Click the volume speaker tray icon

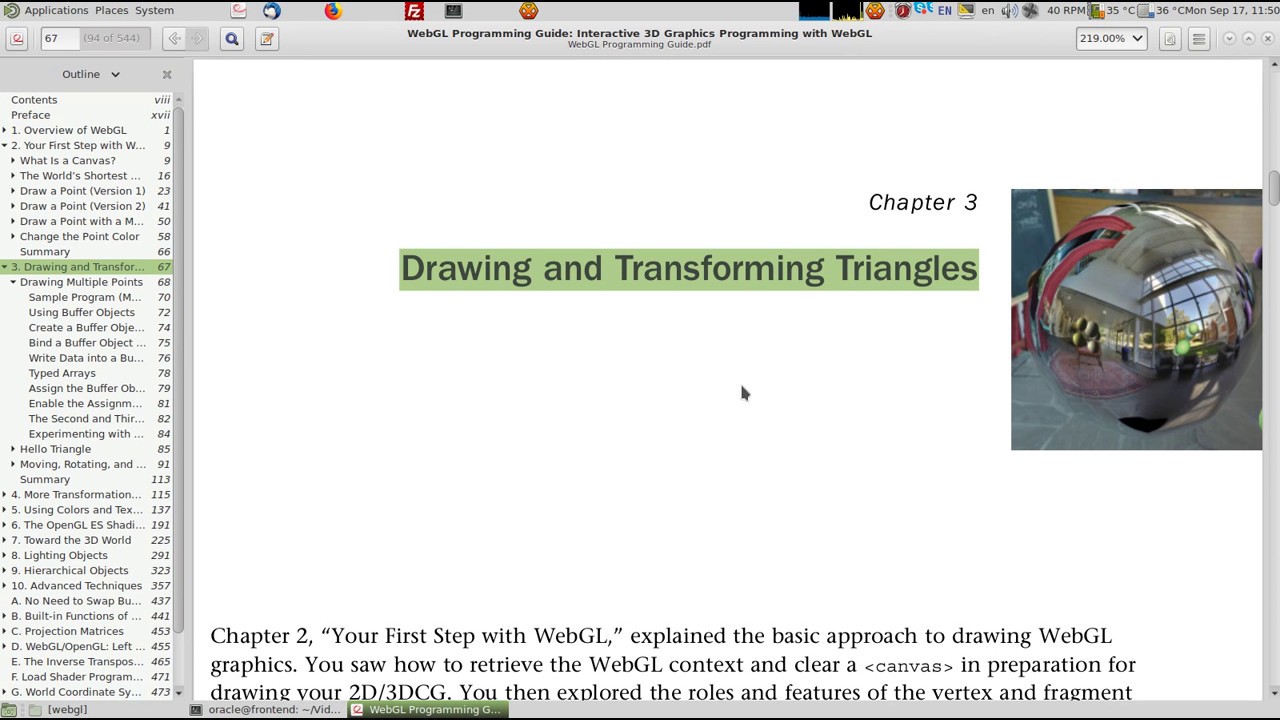click(x=1009, y=10)
